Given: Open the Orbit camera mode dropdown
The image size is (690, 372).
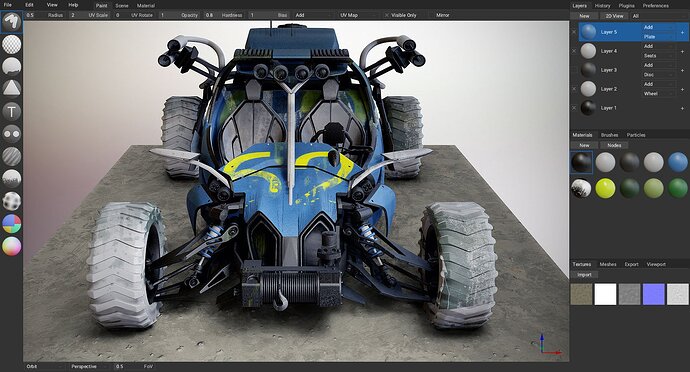Looking at the screenshot, I should 45,366.
